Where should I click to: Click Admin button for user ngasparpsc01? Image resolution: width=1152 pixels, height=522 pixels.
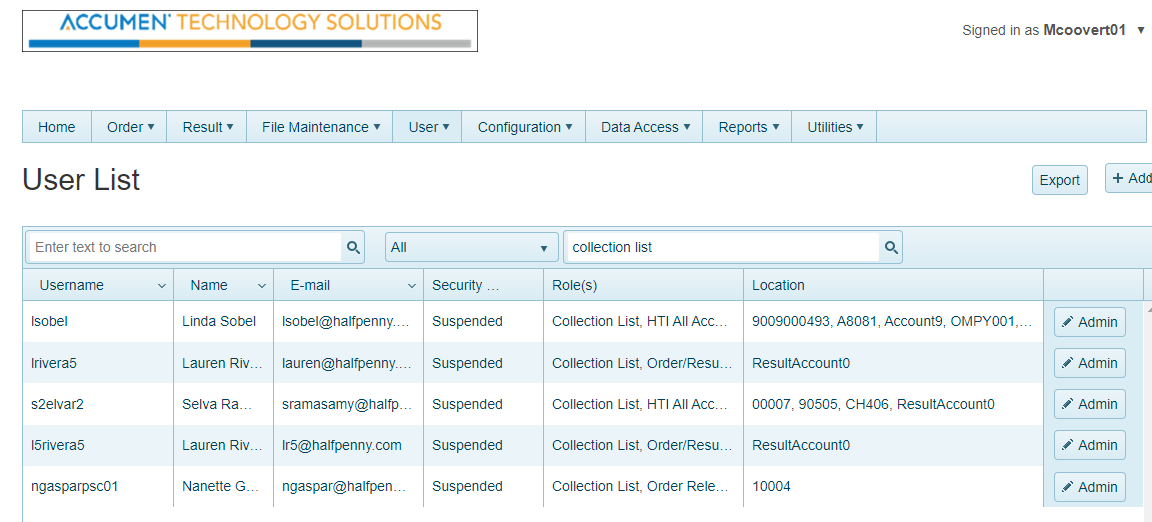coord(1089,487)
